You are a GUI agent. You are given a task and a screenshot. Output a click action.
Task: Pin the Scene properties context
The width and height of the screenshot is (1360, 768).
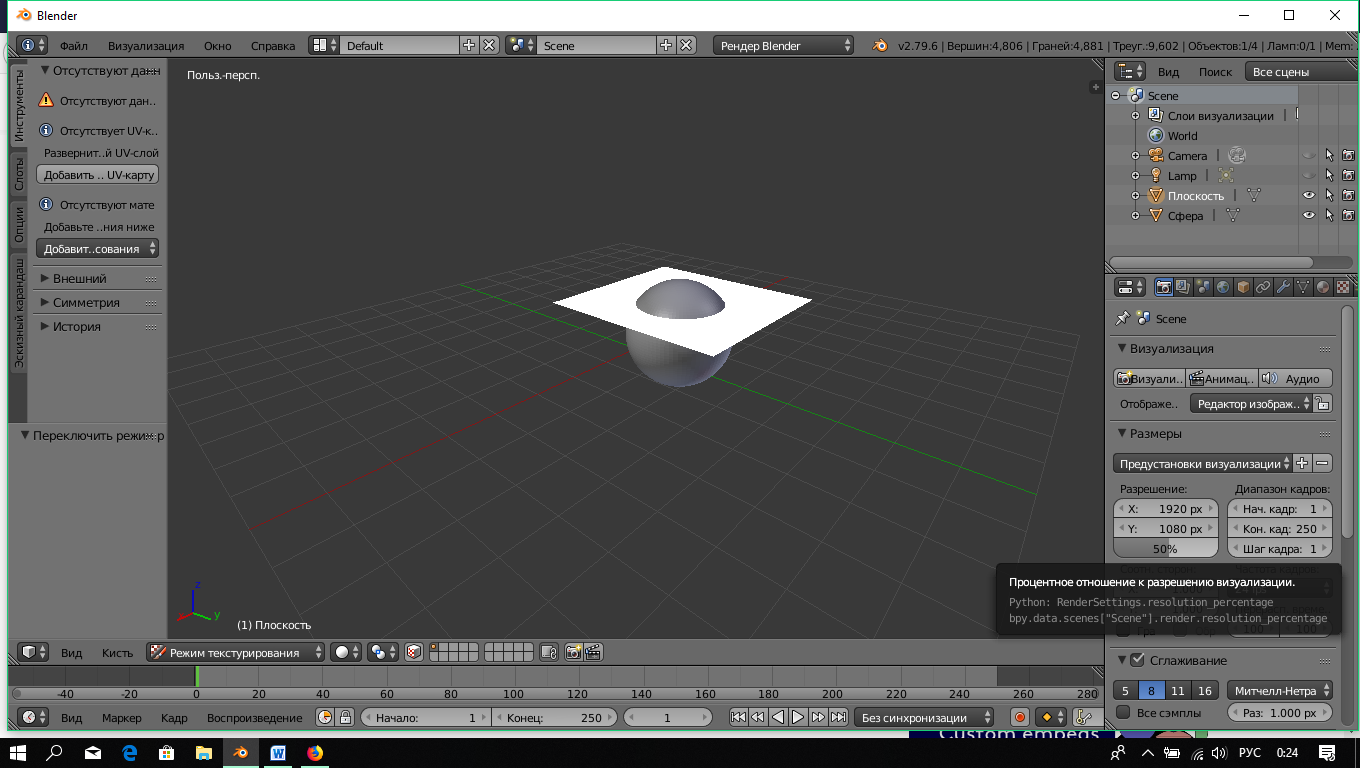pos(1123,318)
